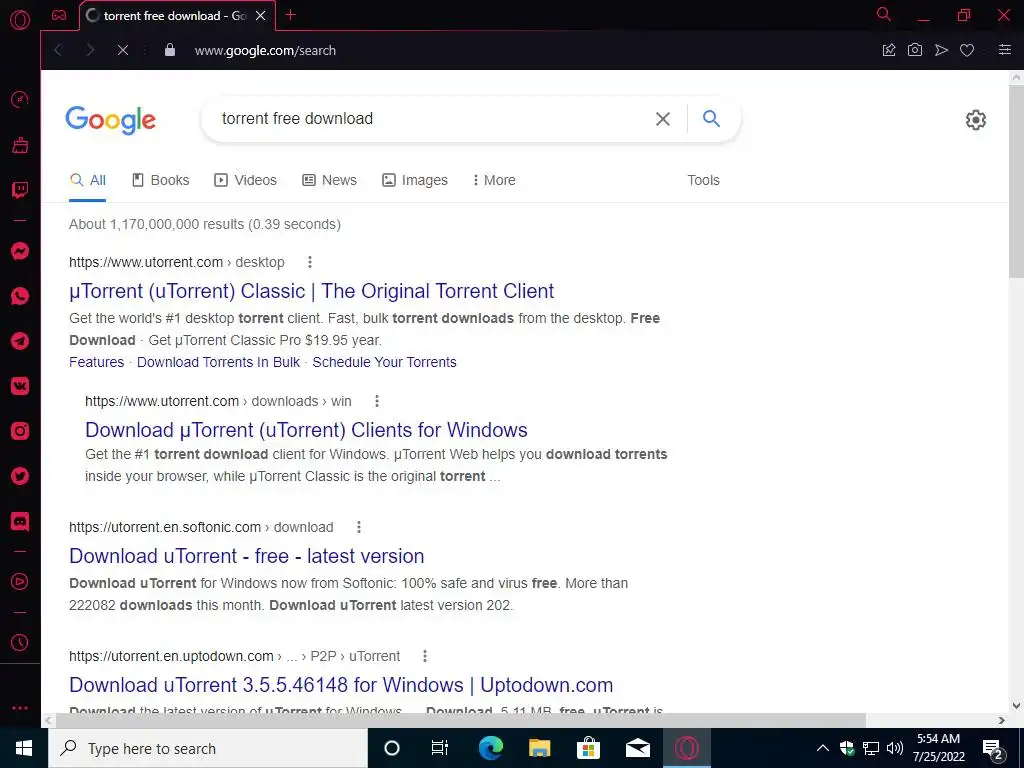
Task: Click the pen-and-square icon in address bar
Action: (889, 50)
